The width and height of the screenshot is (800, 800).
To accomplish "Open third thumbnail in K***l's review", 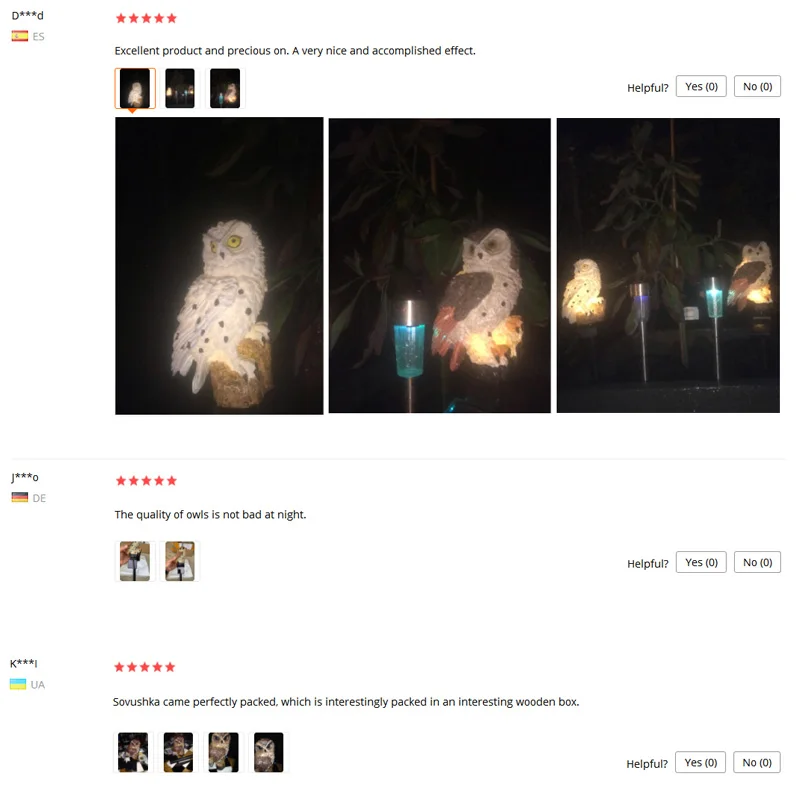I will (223, 753).
